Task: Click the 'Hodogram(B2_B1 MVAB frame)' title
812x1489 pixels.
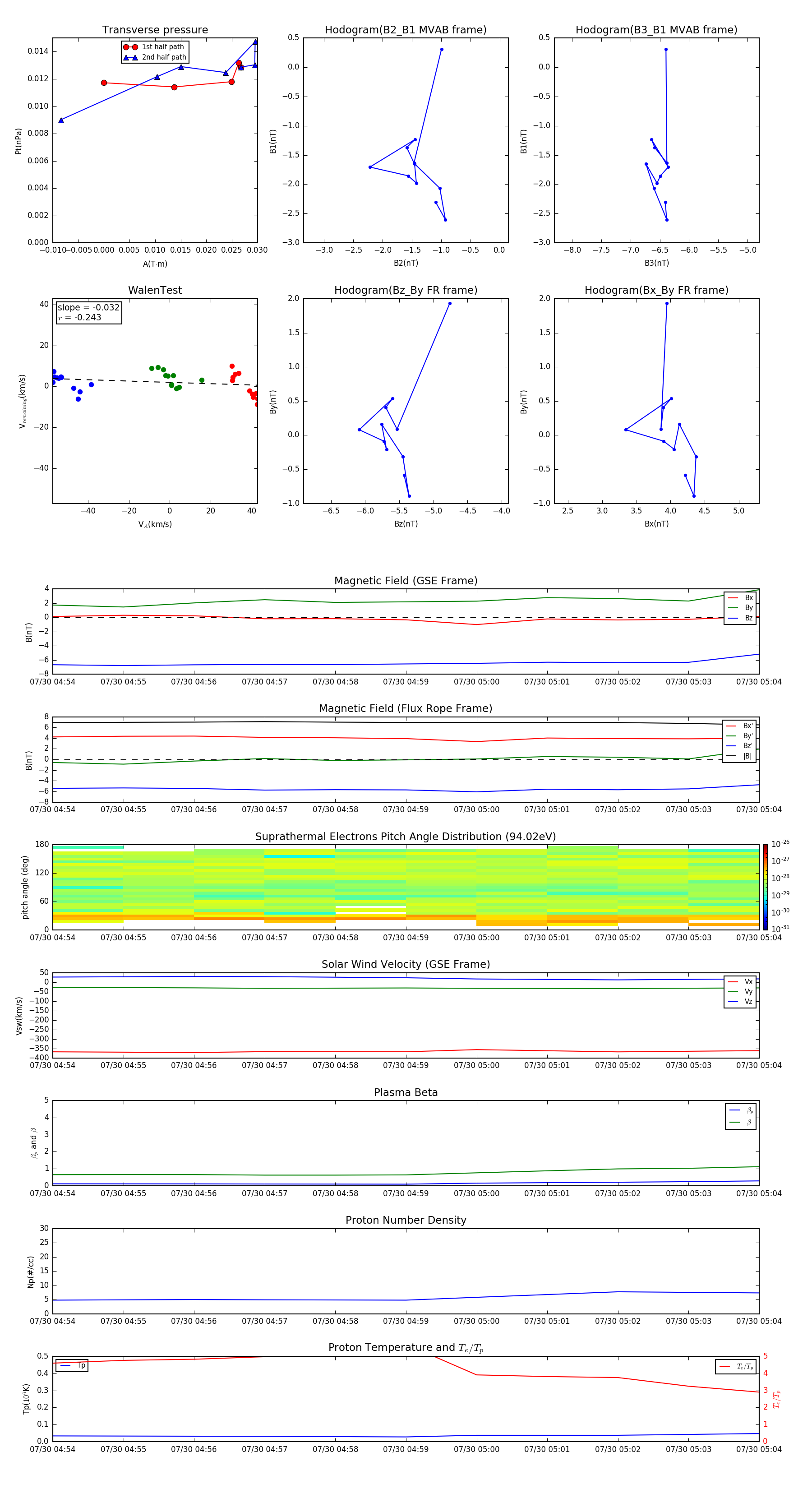Action: pyautogui.click(x=405, y=30)
